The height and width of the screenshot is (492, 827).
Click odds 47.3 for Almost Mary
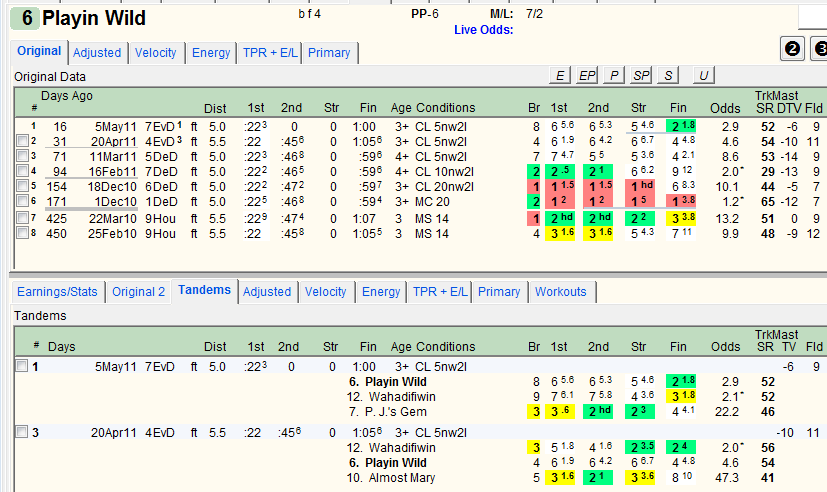(727, 478)
